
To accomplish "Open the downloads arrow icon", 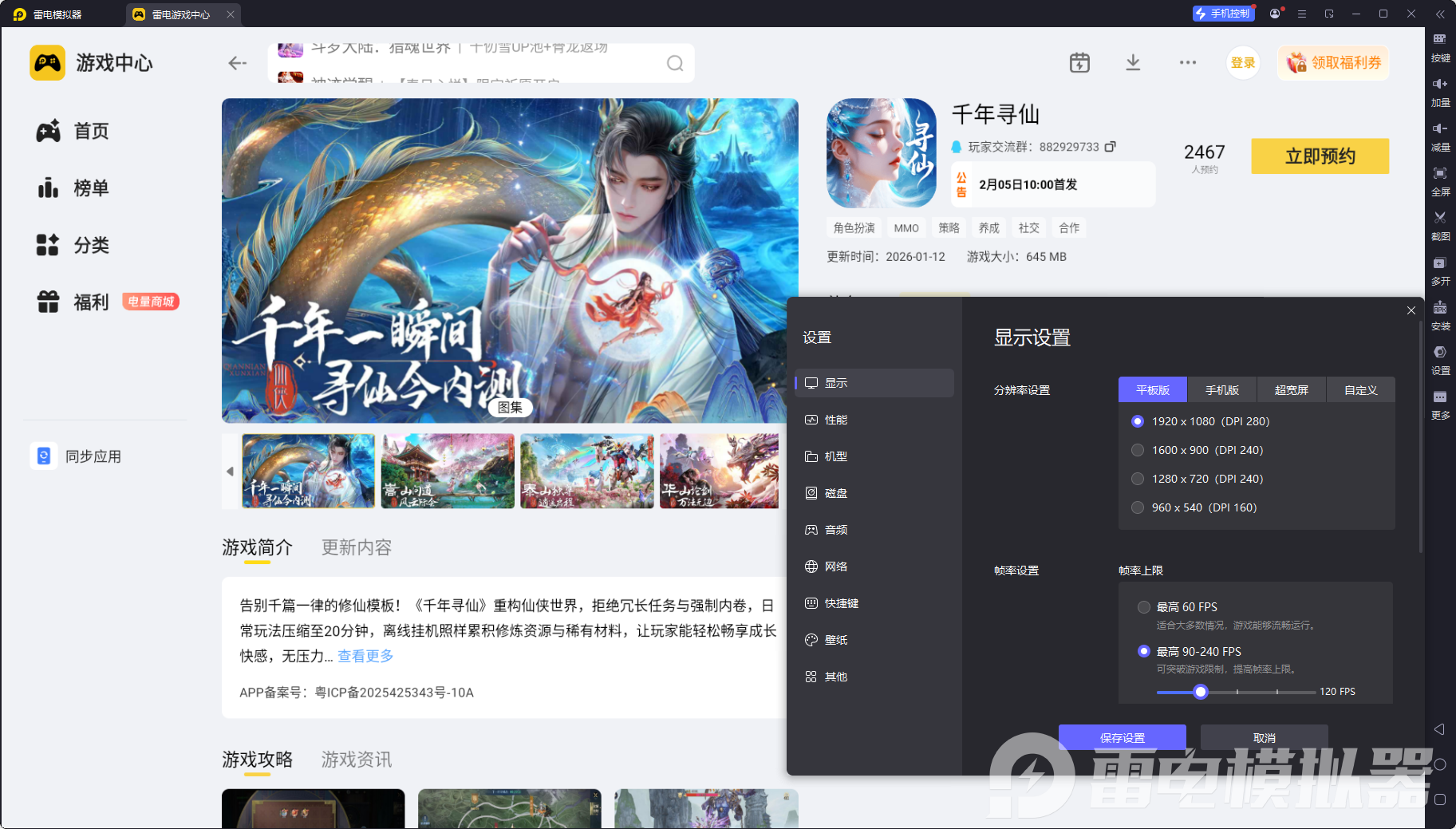I will (1133, 62).
